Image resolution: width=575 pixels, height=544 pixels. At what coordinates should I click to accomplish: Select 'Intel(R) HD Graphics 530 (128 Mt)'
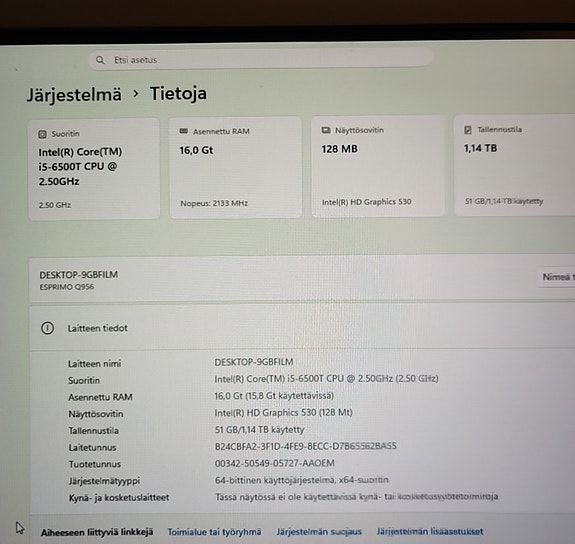[x=283, y=413]
